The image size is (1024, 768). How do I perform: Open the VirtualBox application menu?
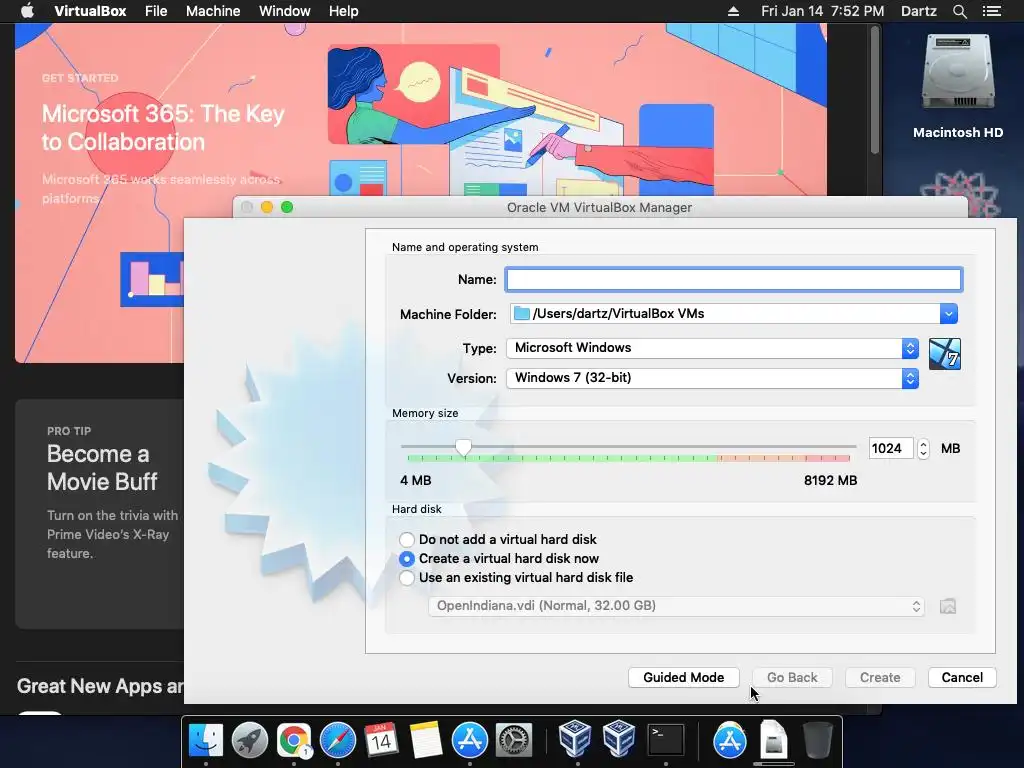[x=90, y=11]
